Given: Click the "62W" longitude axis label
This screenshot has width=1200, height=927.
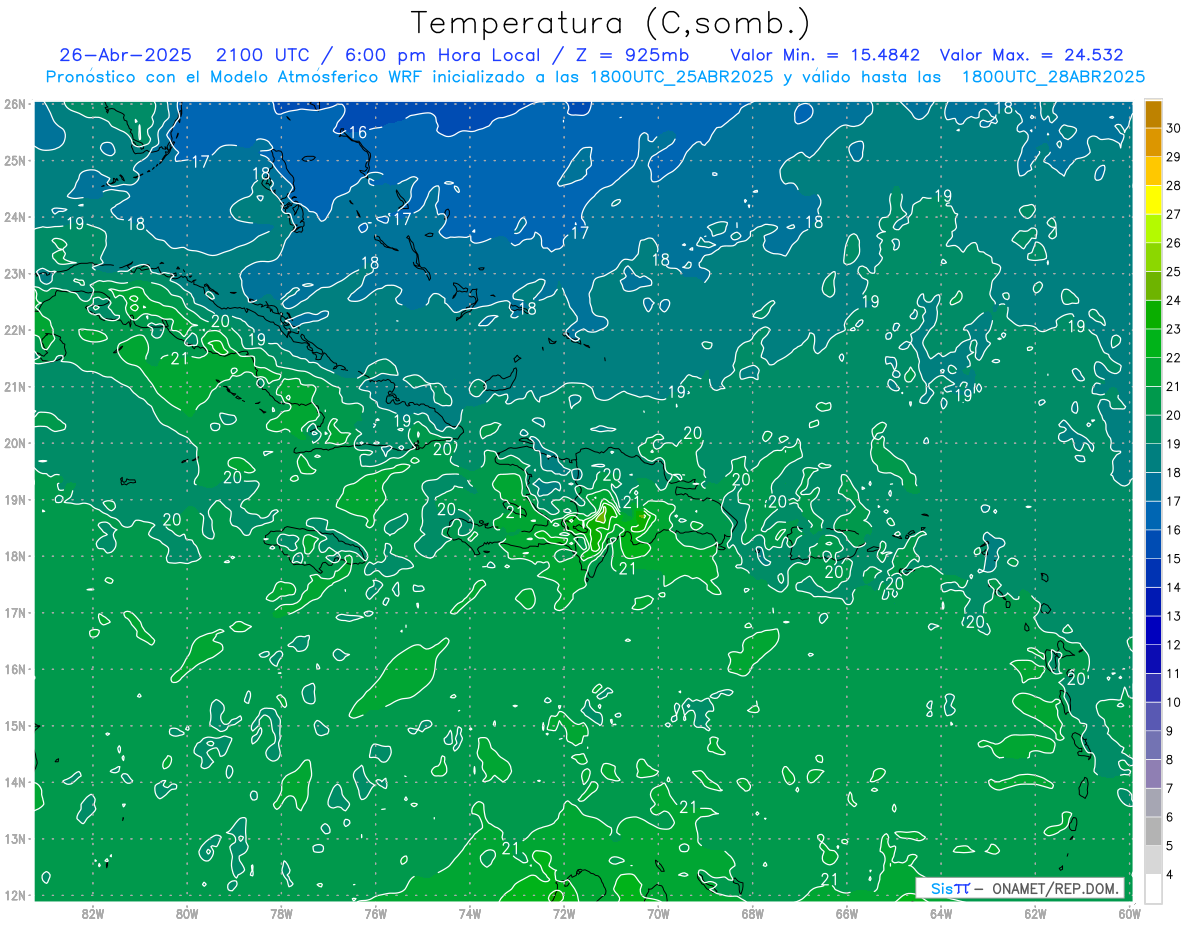Looking at the screenshot, I should pos(1035,912).
